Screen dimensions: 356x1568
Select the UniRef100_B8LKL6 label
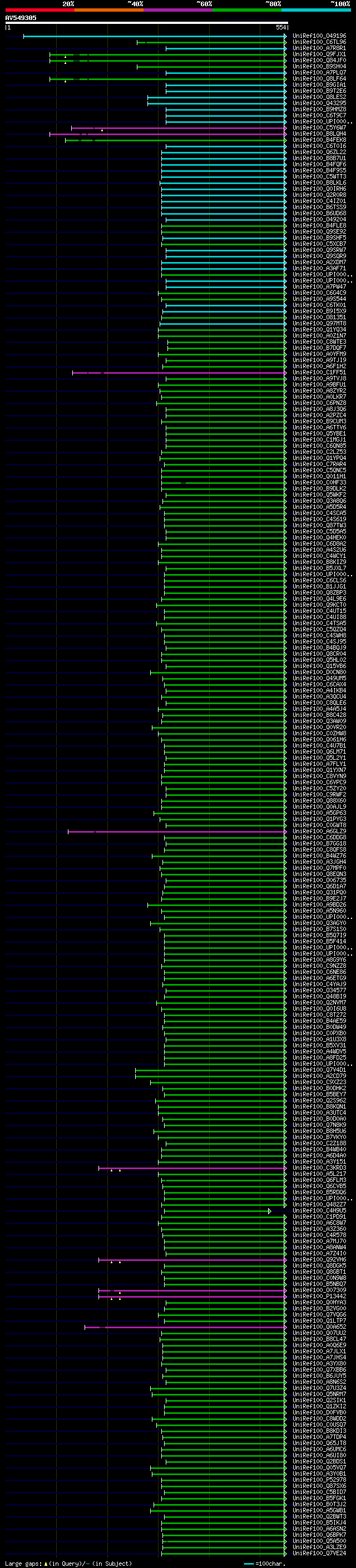[319, 182]
